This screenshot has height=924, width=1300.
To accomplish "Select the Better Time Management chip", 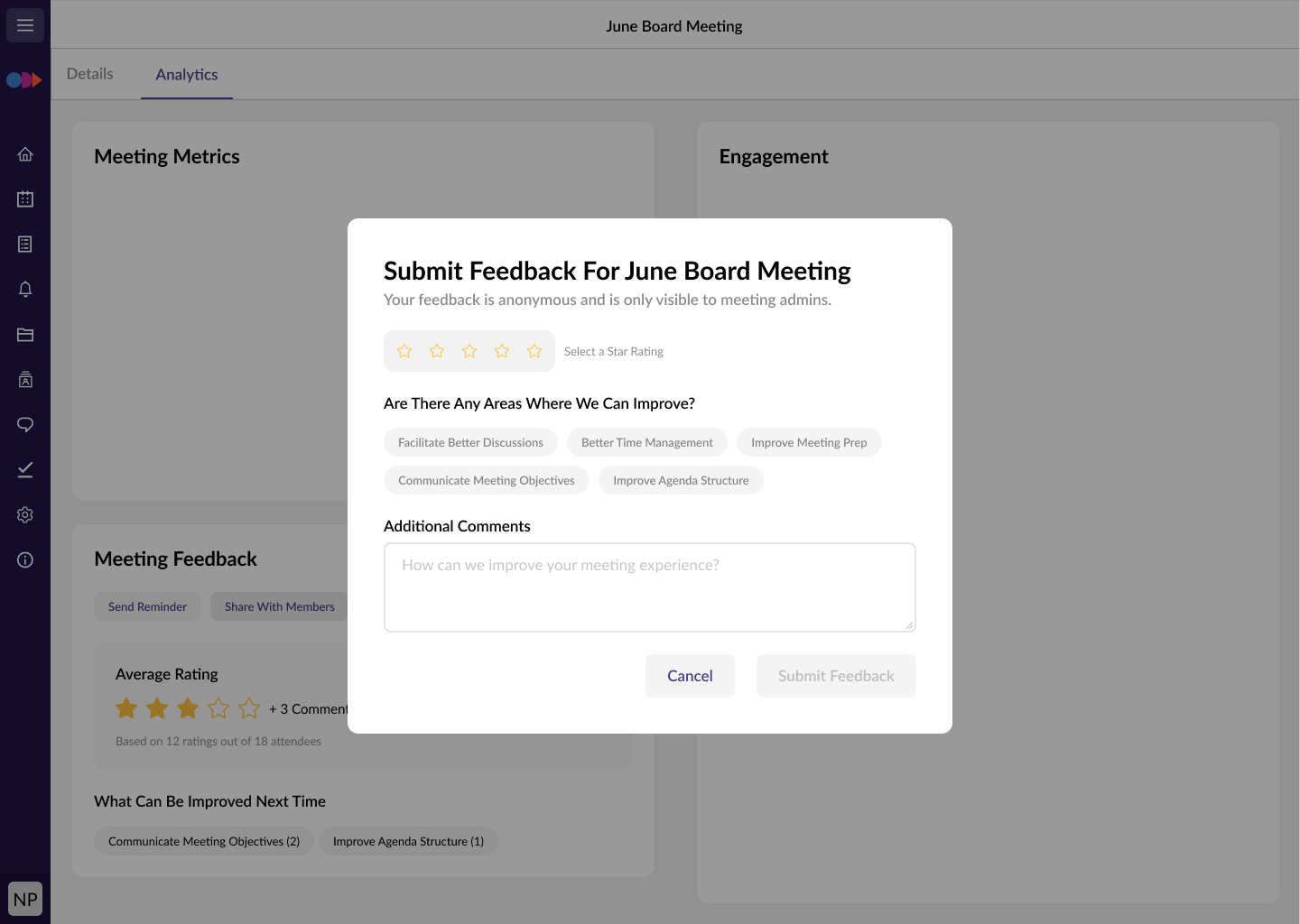I will (x=646, y=442).
